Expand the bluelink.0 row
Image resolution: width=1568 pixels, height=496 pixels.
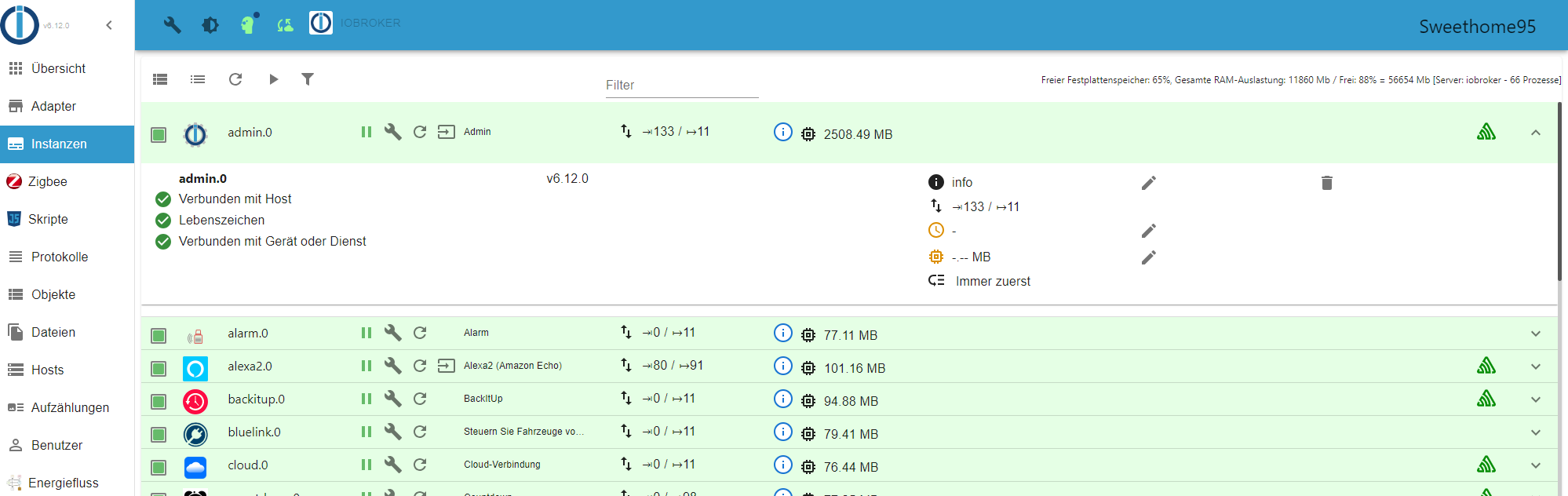click(x=1536, y=432)
